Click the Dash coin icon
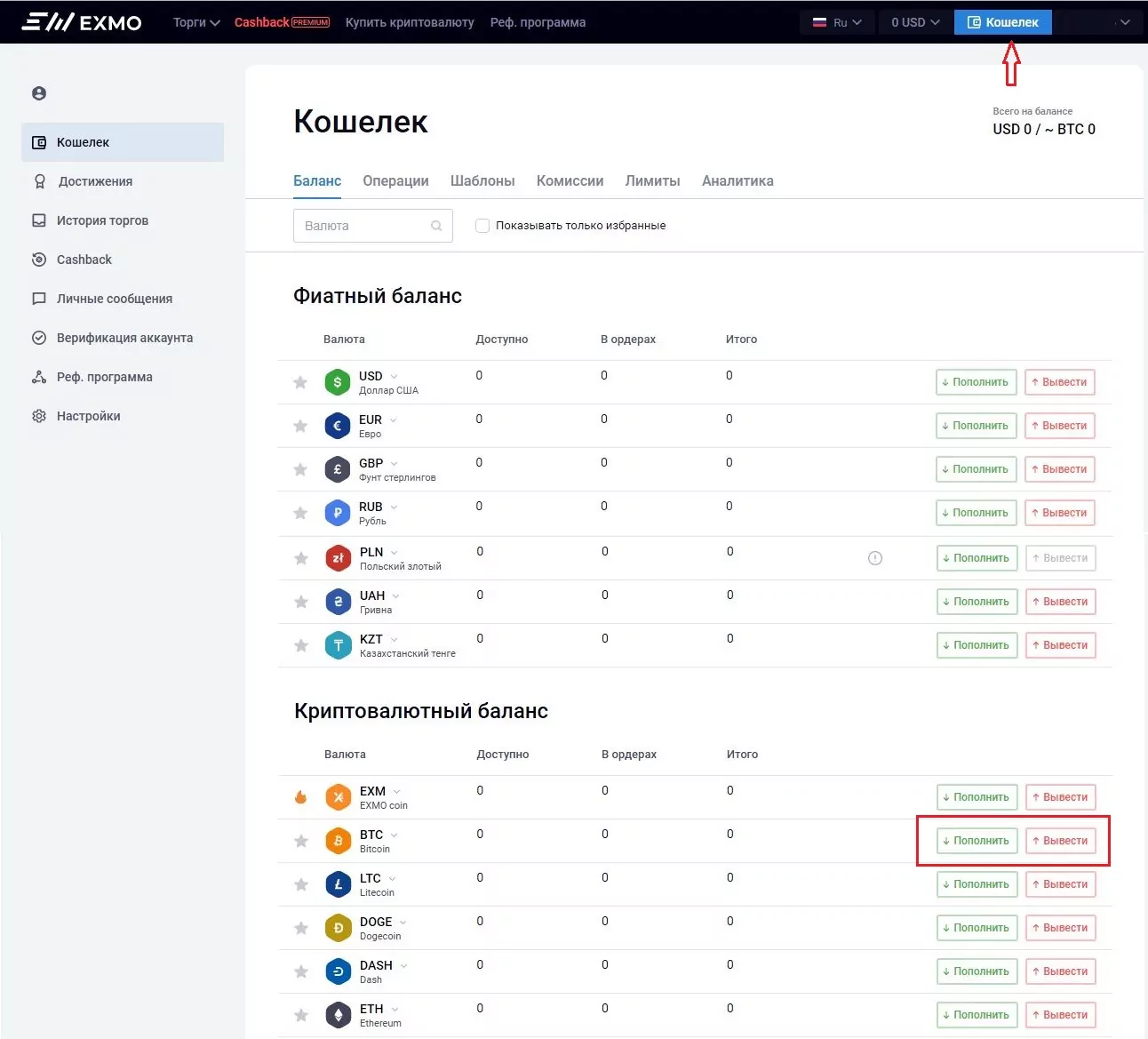1148x1039 pixels. (338, 971)
